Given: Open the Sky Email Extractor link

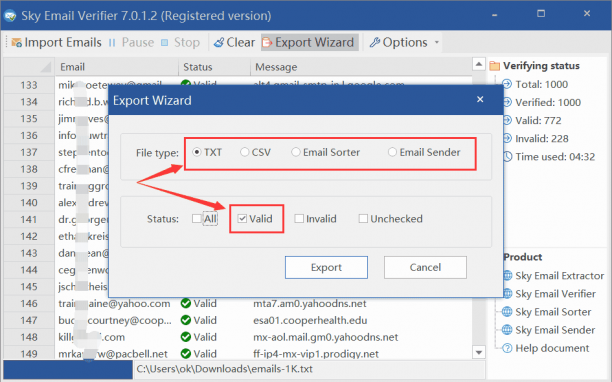Looking at the screenshot, I should tap(560, 275).
